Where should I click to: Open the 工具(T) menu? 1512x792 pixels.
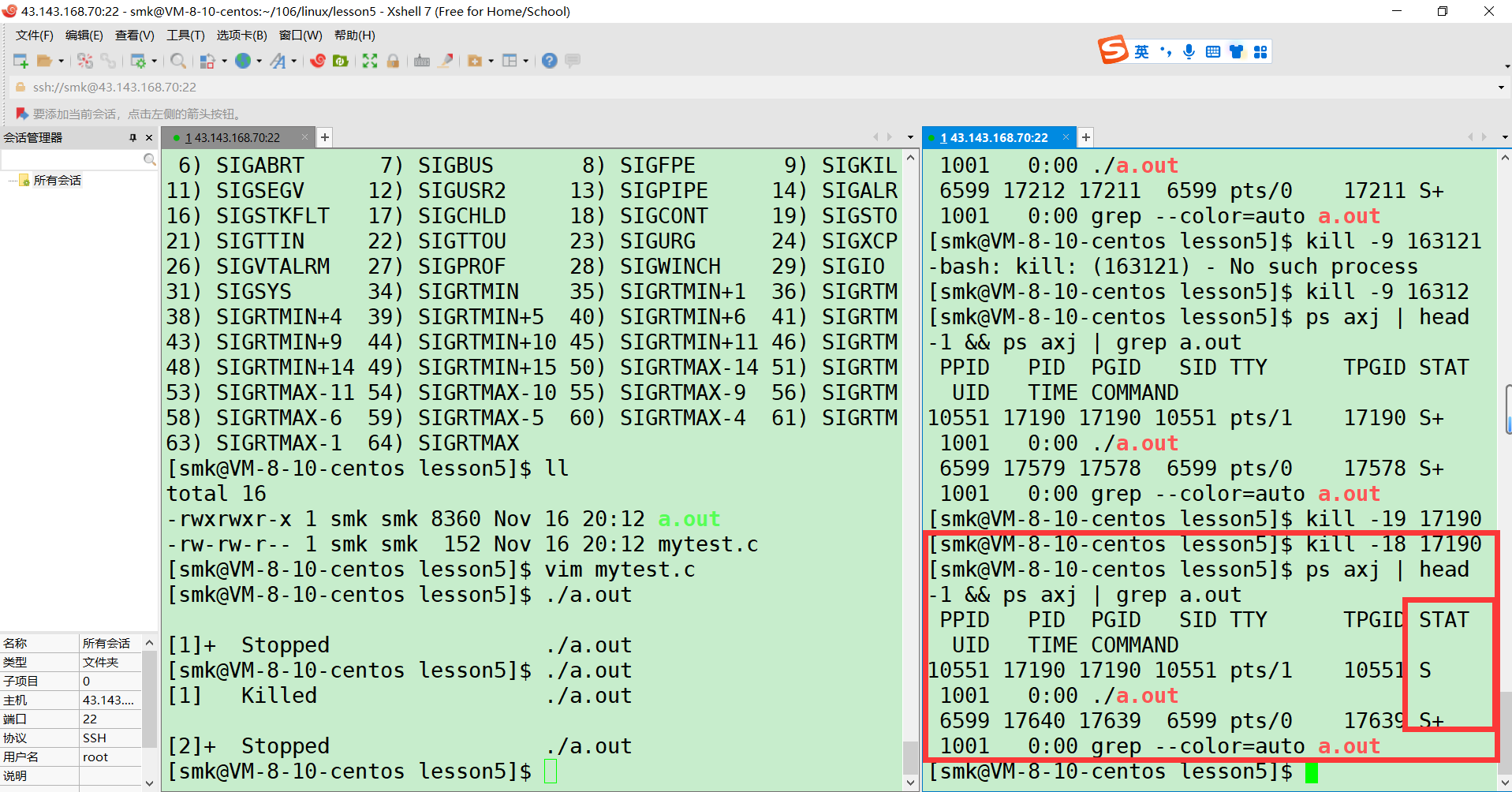click(x=185, y=35)
